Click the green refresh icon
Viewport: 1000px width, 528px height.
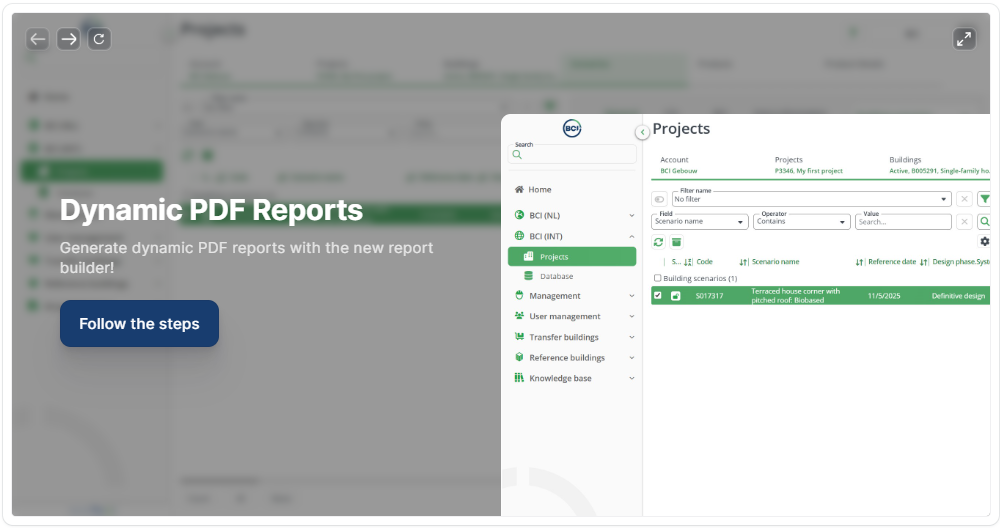658,242
